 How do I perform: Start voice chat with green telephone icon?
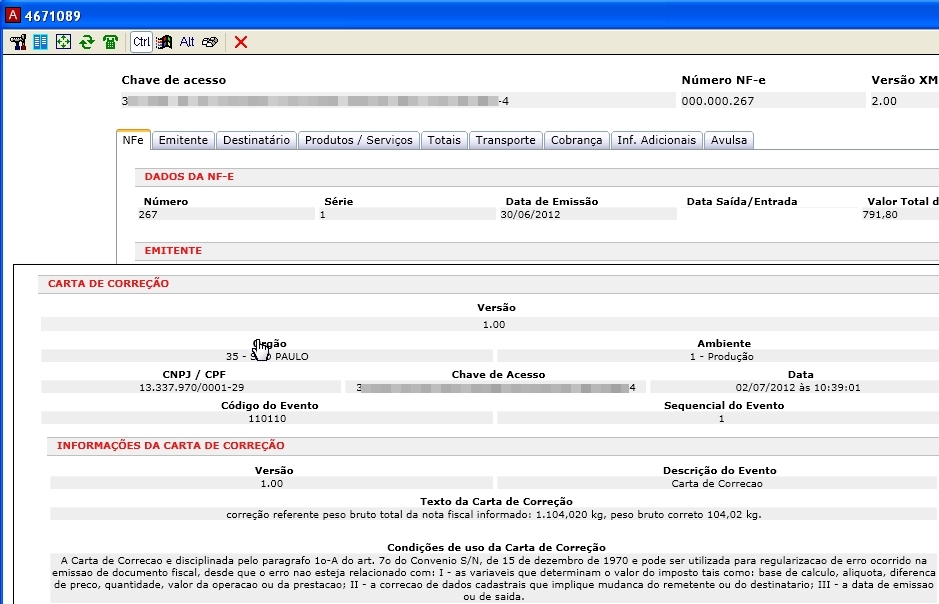coord(110,42)
